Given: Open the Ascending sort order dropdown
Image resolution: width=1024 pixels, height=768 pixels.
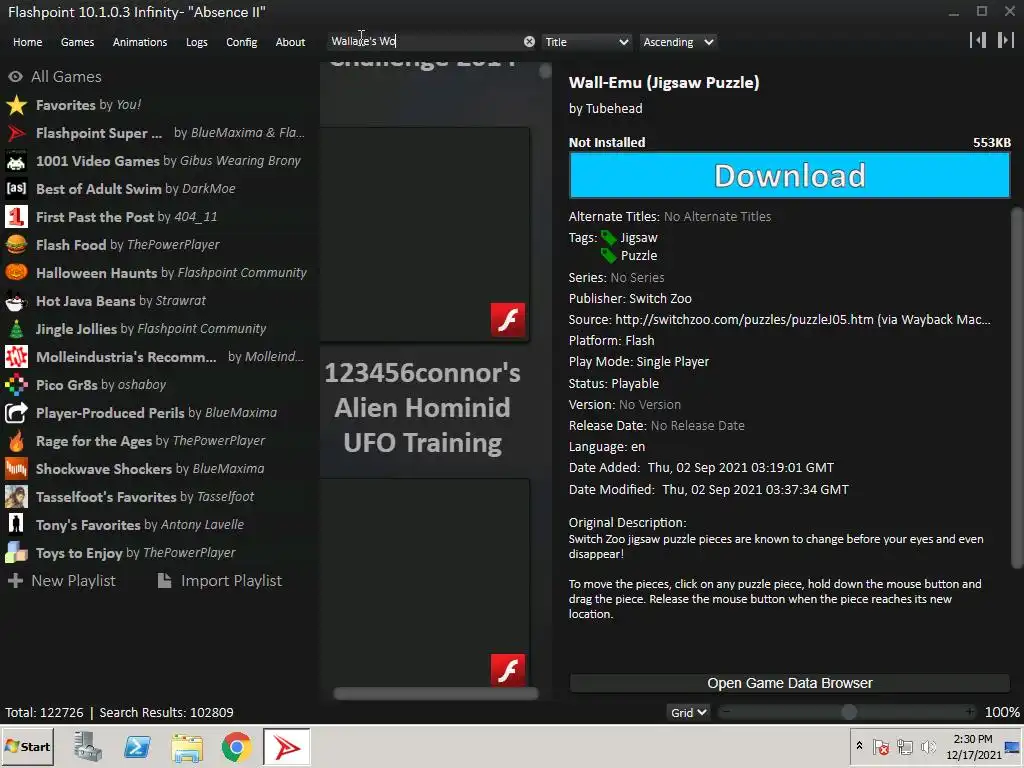Looking at the screenshot, I should (x=678, y=42).
